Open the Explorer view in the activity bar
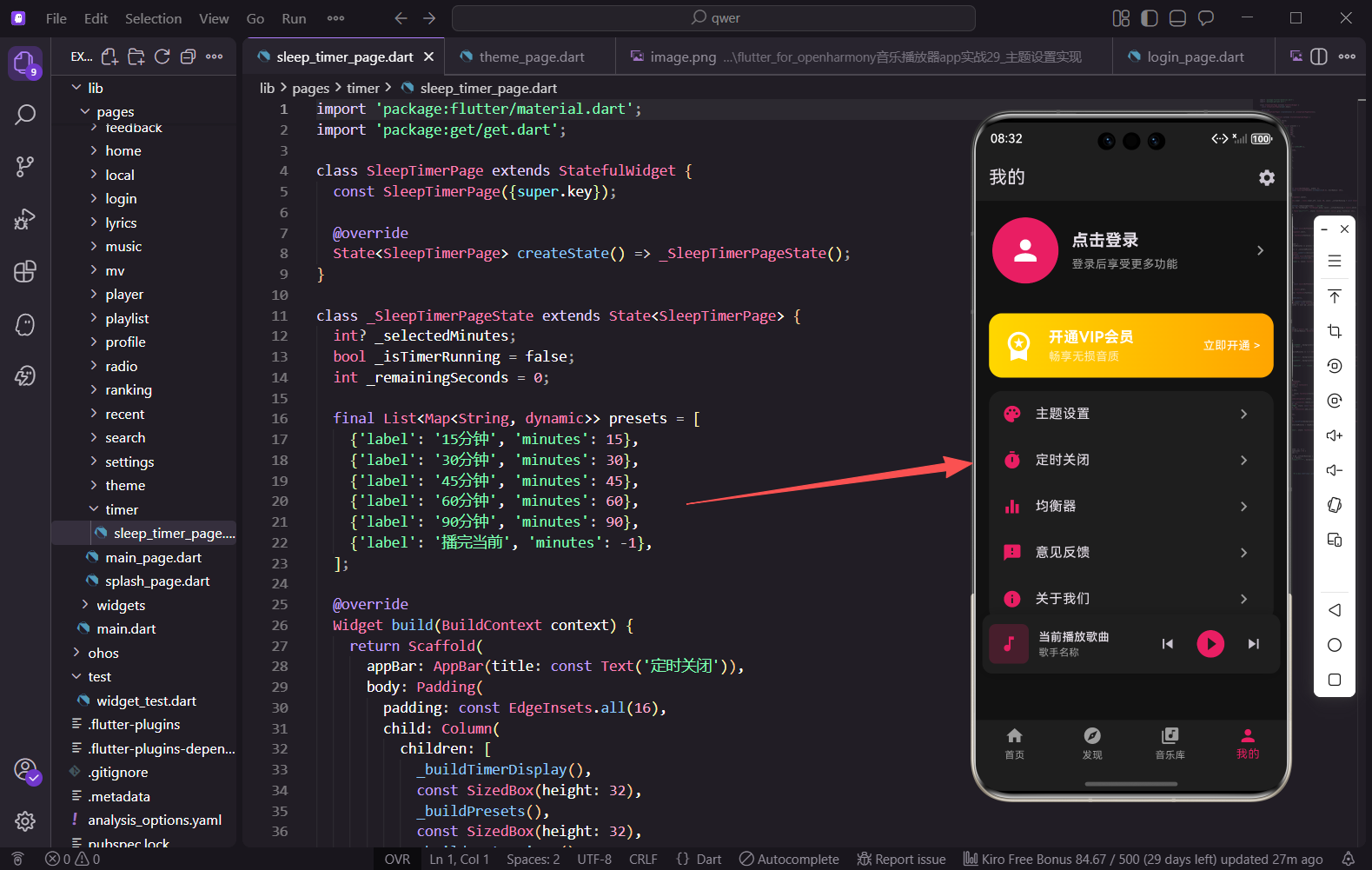 click(25, 63)
